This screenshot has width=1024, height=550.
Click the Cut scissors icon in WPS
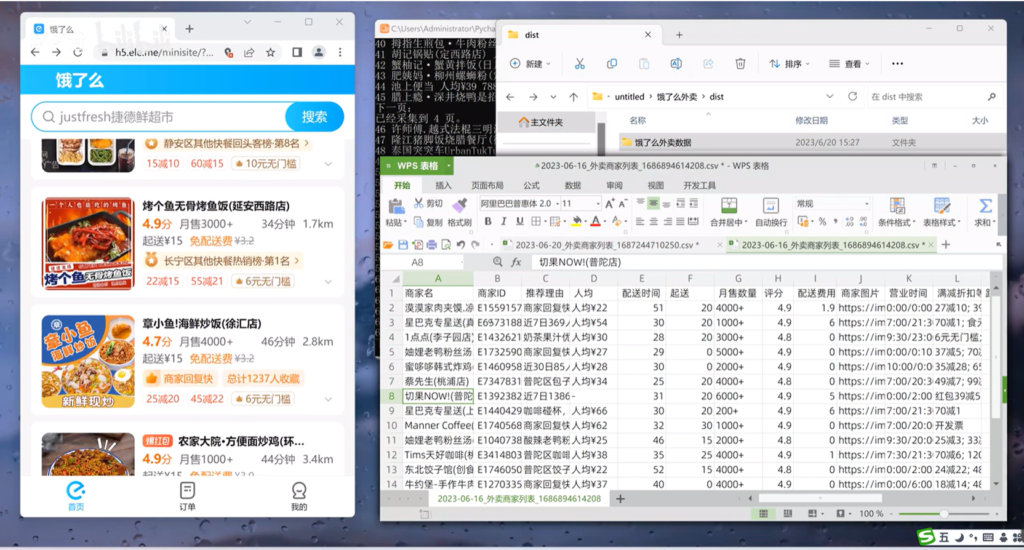[419, 204]
